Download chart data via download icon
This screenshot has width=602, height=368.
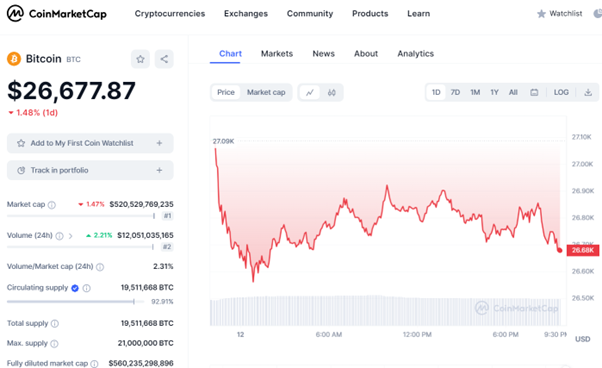coord(588,92)
